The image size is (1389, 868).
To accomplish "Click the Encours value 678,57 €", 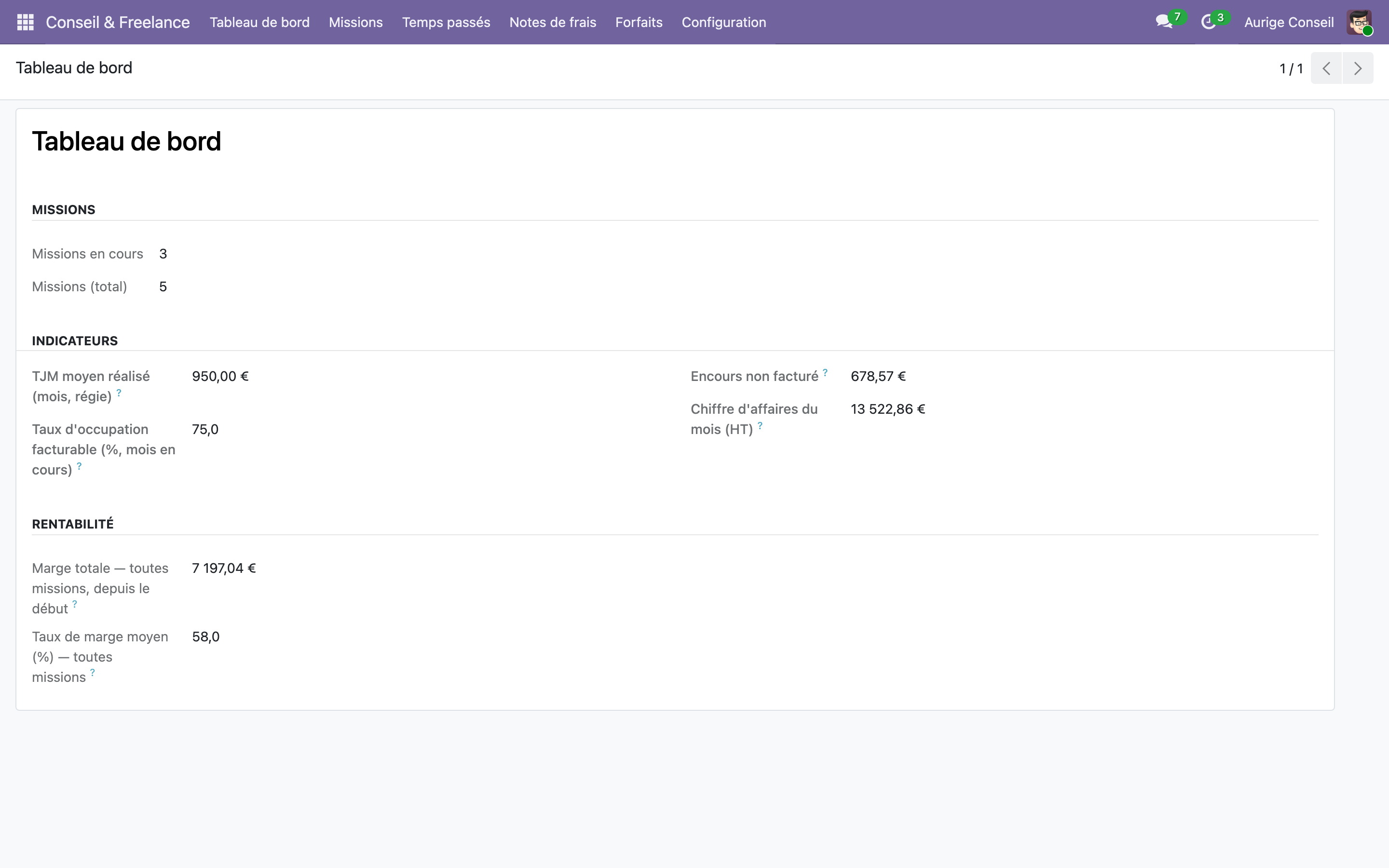I will click(878, 376).
